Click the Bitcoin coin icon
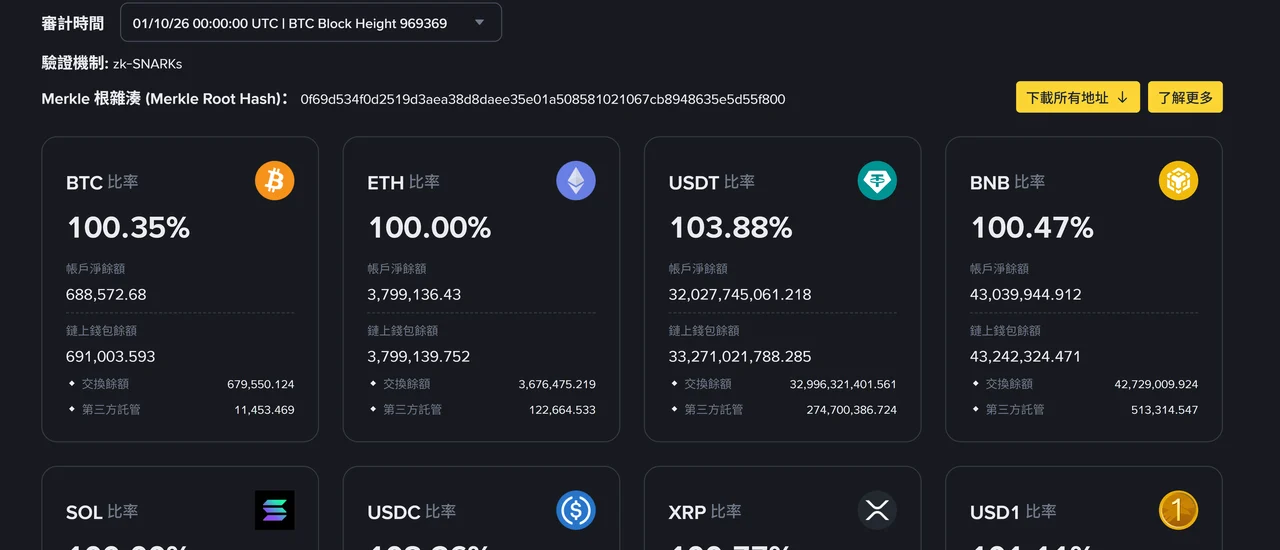This screenshot has width=1280, height=550. click(275, 181)
